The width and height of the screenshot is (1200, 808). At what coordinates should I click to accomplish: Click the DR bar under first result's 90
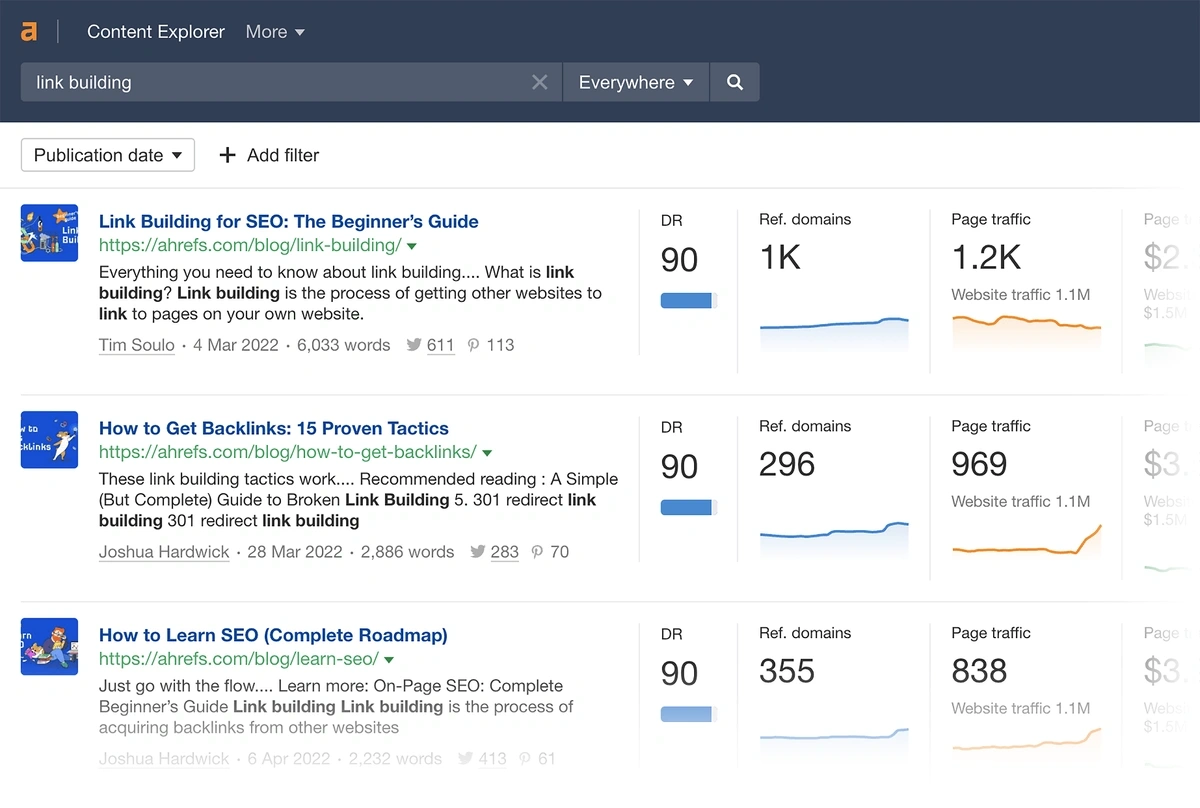689,300
